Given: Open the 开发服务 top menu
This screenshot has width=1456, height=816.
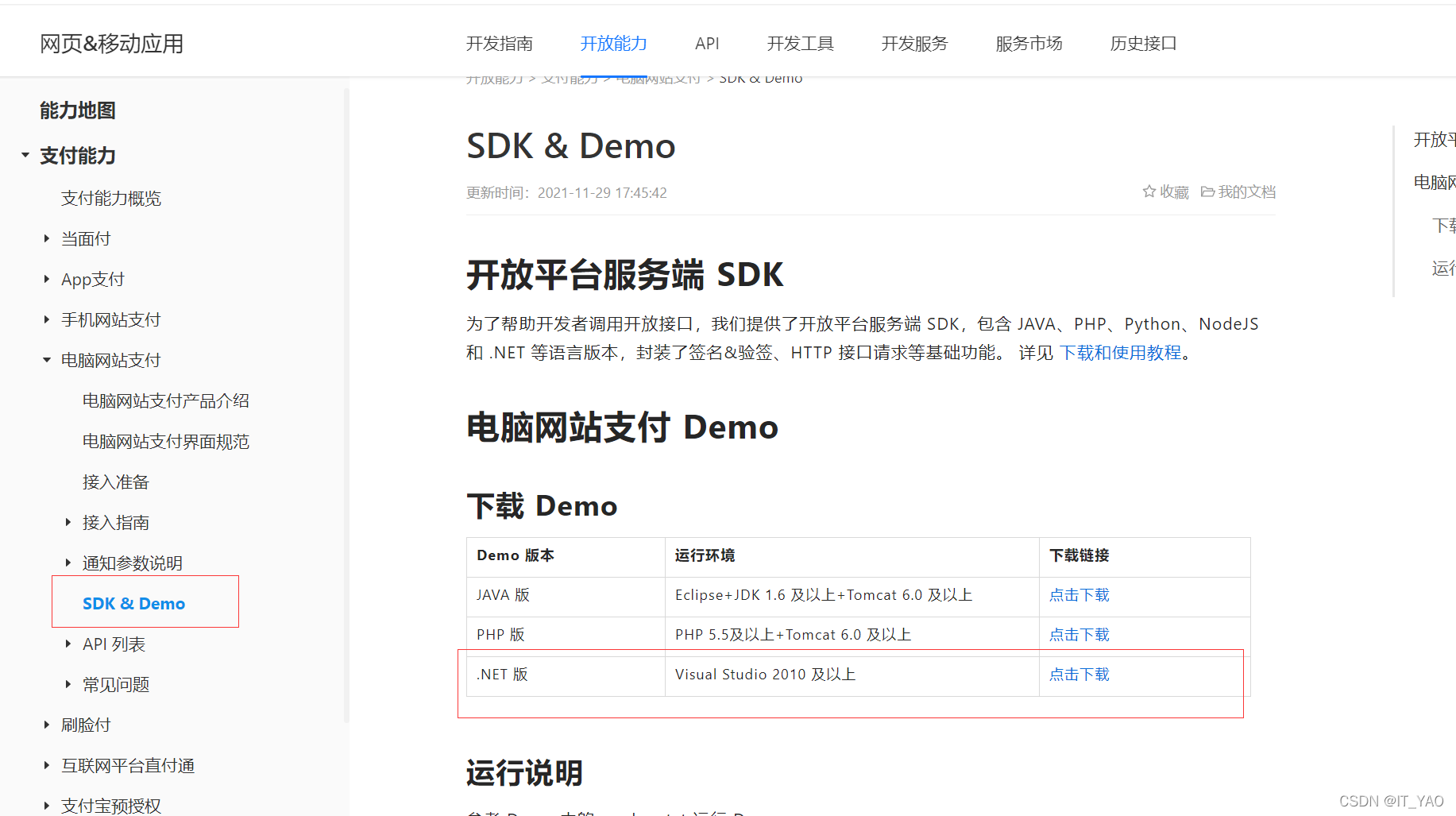Looking at the screenshot, I should [914, 44].
